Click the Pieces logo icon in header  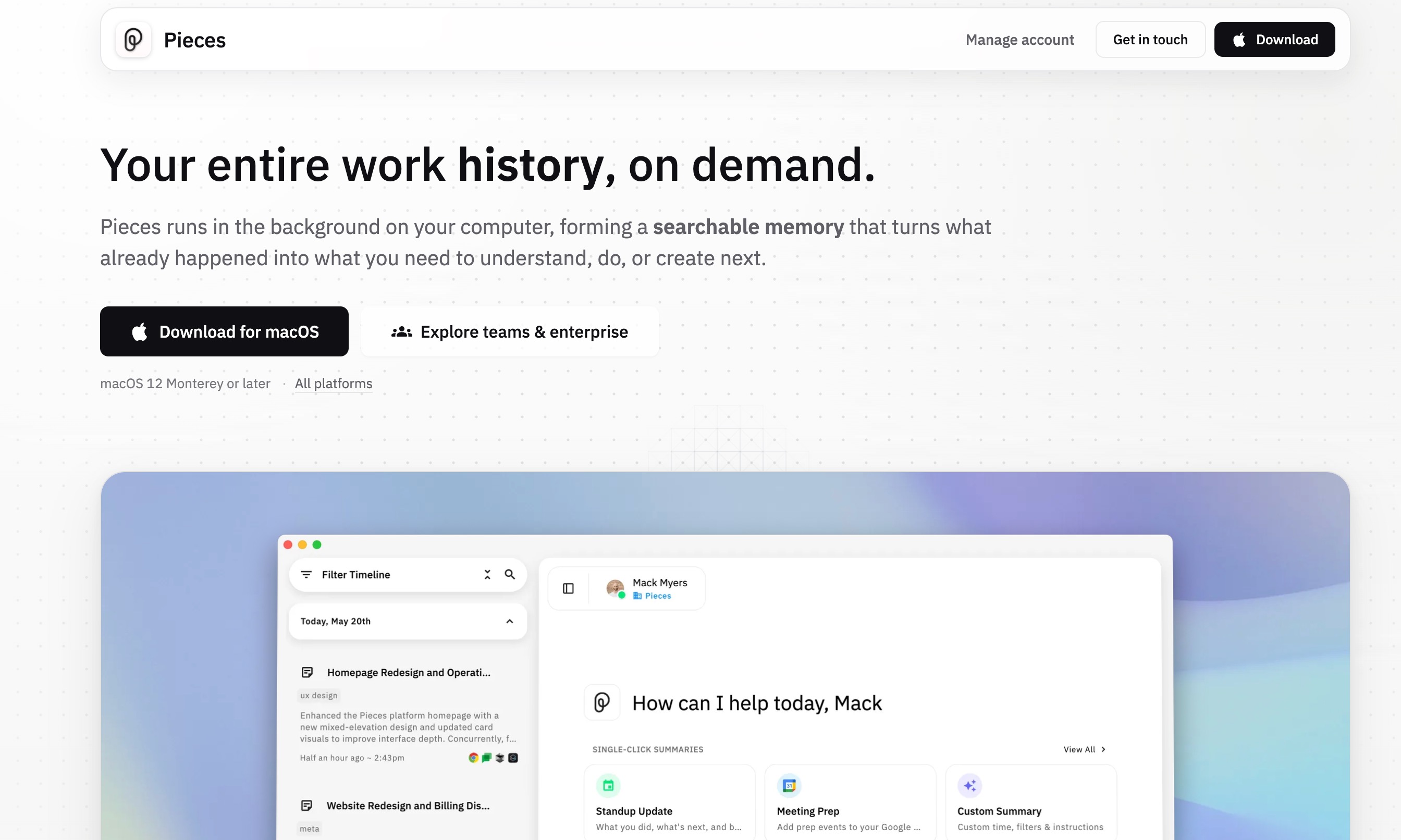coord(133,40)
